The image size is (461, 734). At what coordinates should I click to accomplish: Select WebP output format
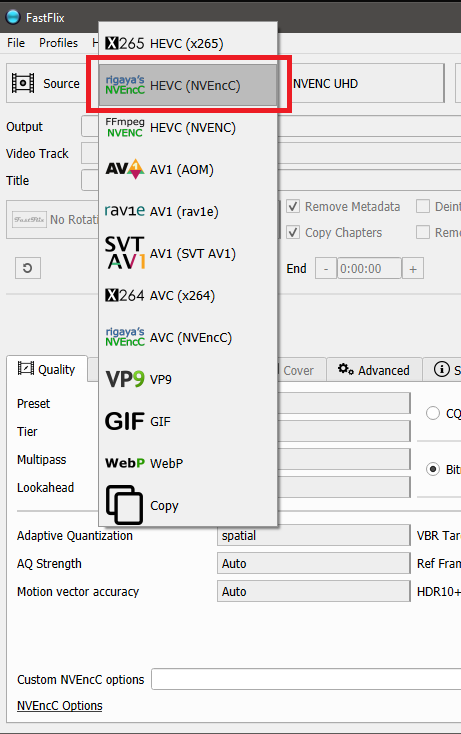tap(188, 463)
